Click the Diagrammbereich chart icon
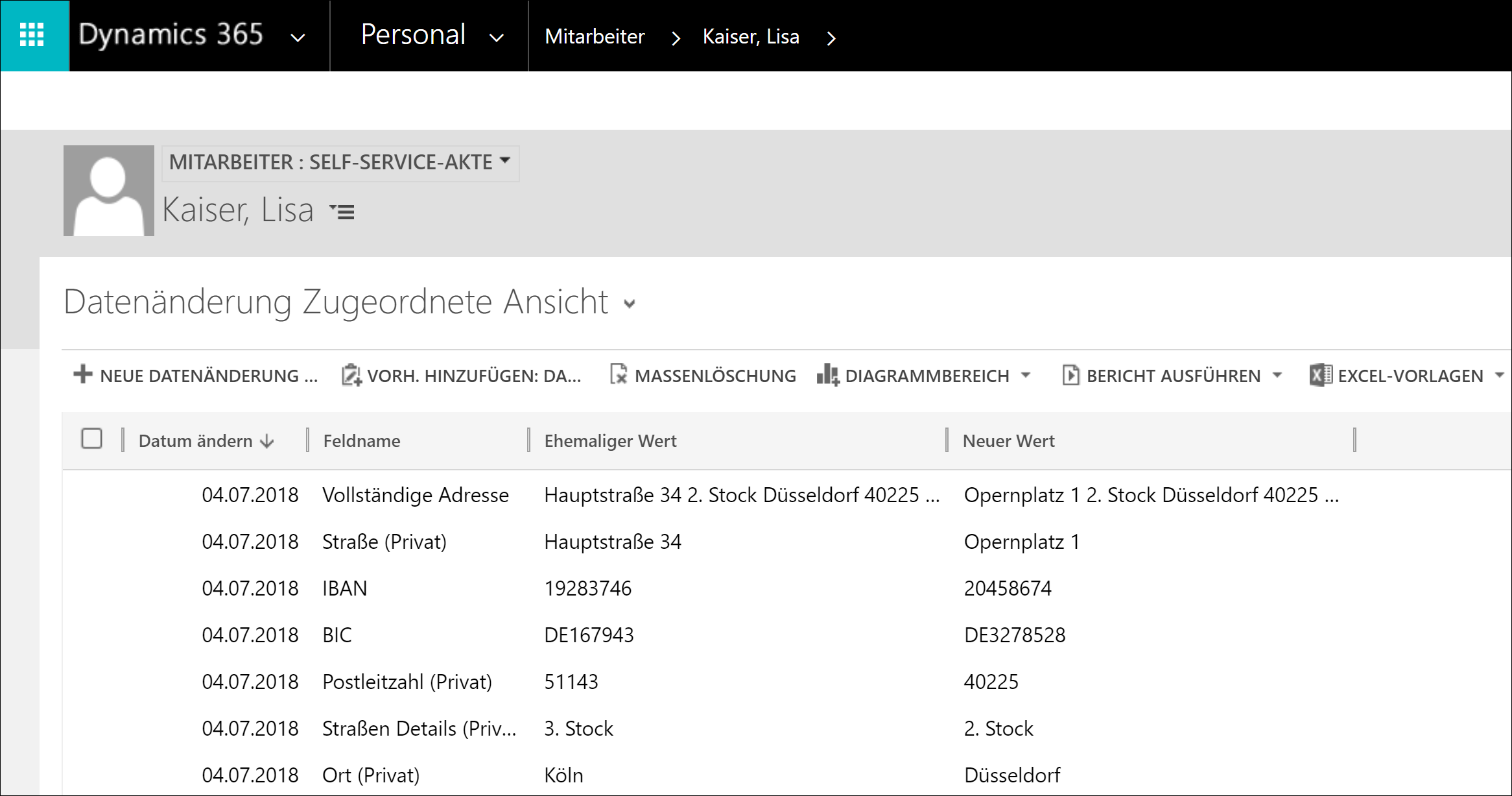 coord(827,375)
